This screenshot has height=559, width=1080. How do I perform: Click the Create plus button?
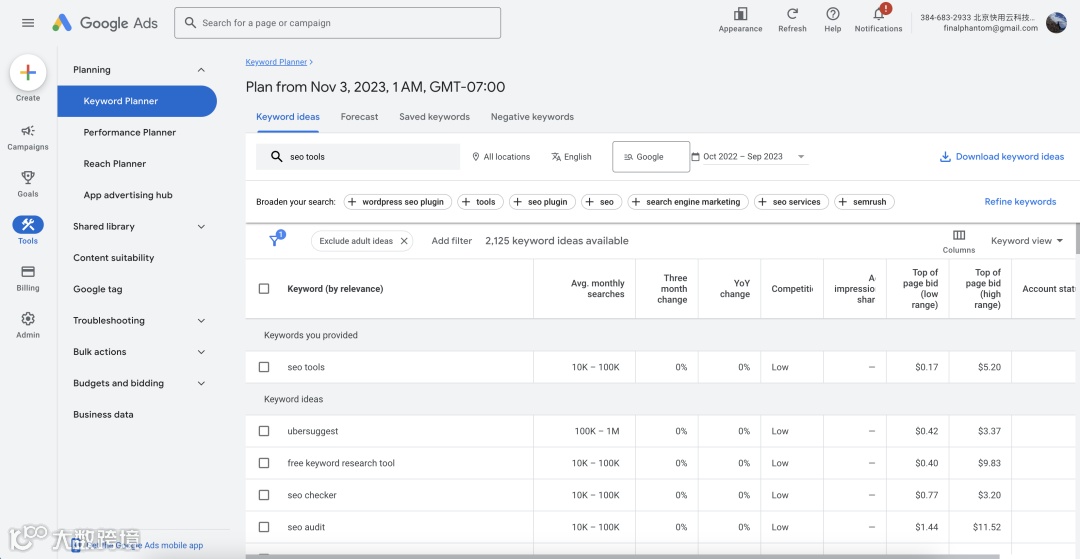tap(28, 72)
